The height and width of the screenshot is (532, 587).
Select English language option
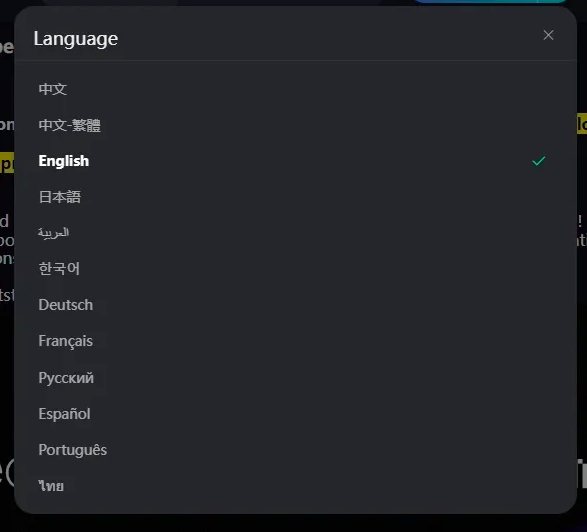pos(64,161)
